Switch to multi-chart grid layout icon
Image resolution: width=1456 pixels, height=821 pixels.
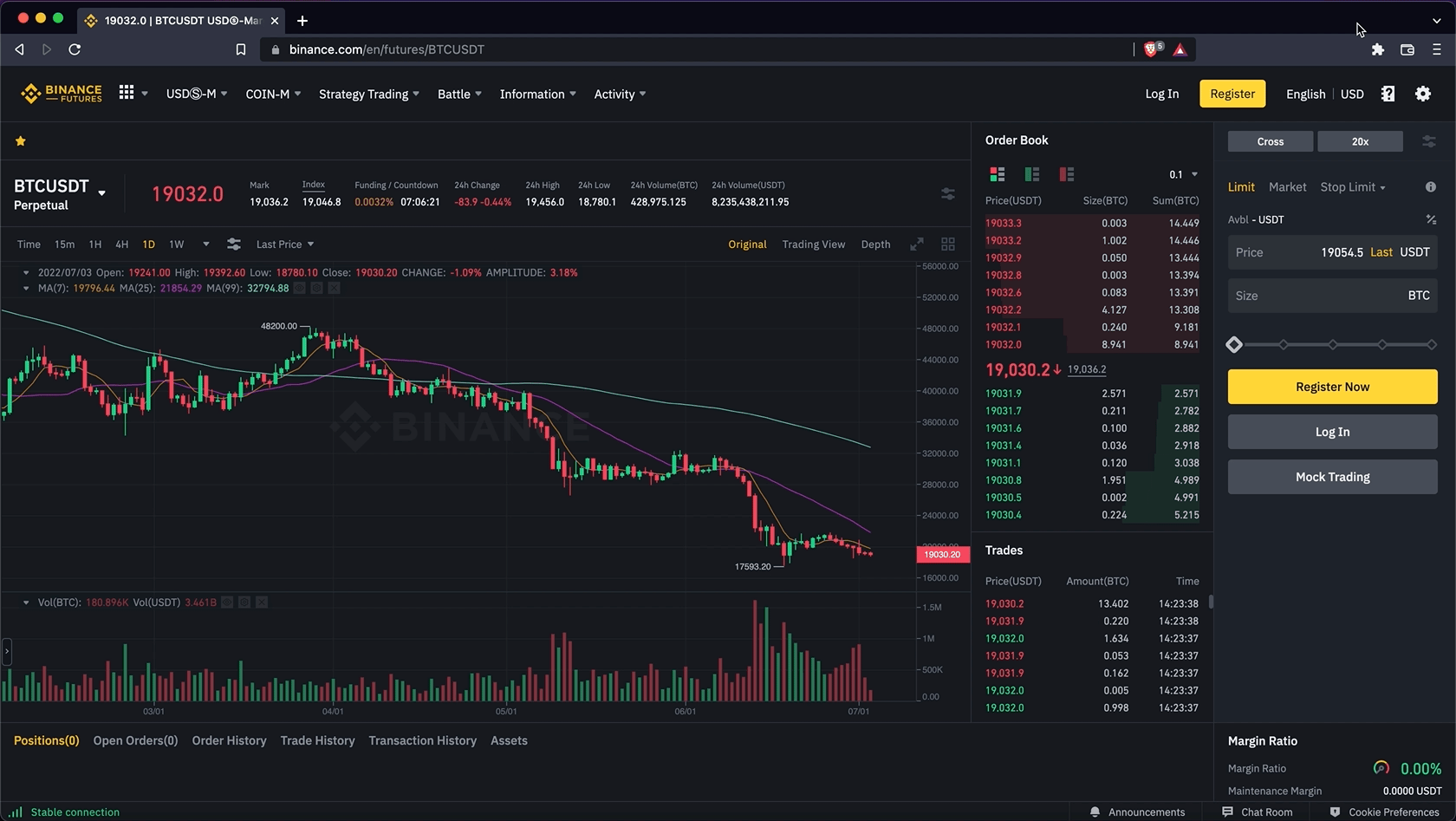[x=948, y=244]
